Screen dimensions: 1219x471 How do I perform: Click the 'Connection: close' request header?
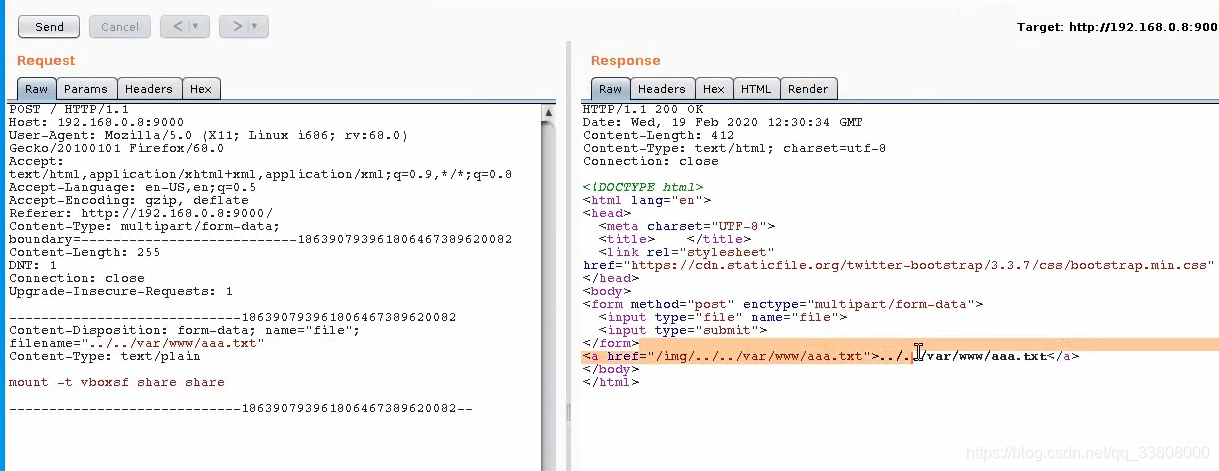[x=76, y=278]
